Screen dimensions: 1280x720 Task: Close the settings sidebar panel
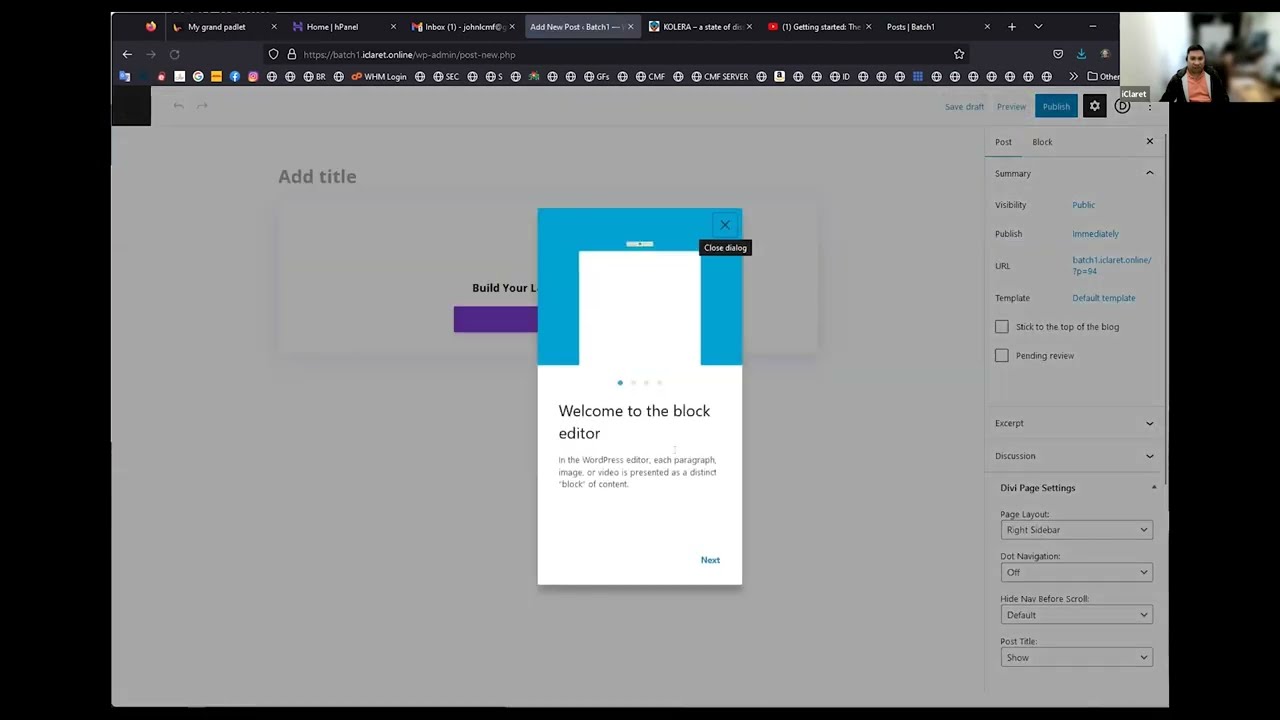coord(1150,141)
